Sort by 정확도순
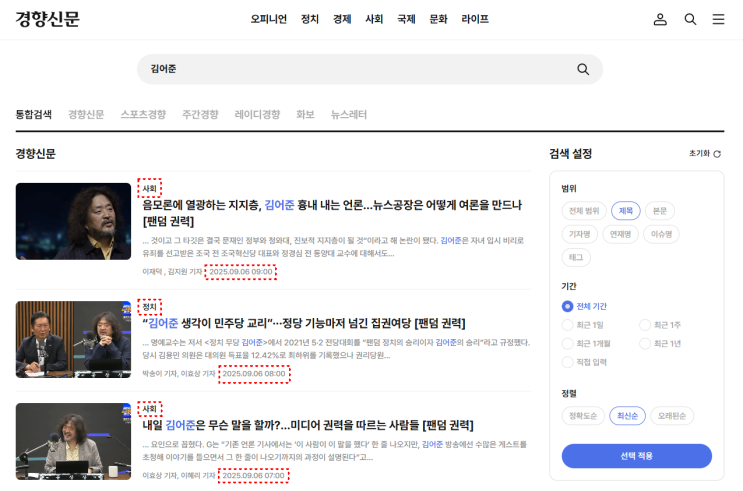Screen dimensions: 743x491 [x=583, y=416]
